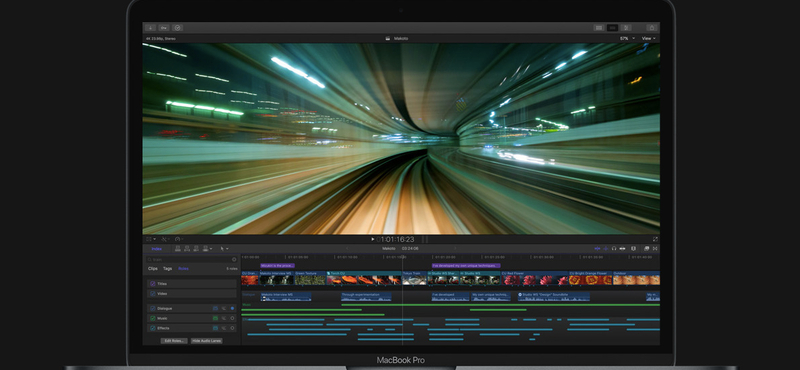This screenshot has width=800, height=370.
Task: Click the insert clip edit icon
Action: coord(186,249)
